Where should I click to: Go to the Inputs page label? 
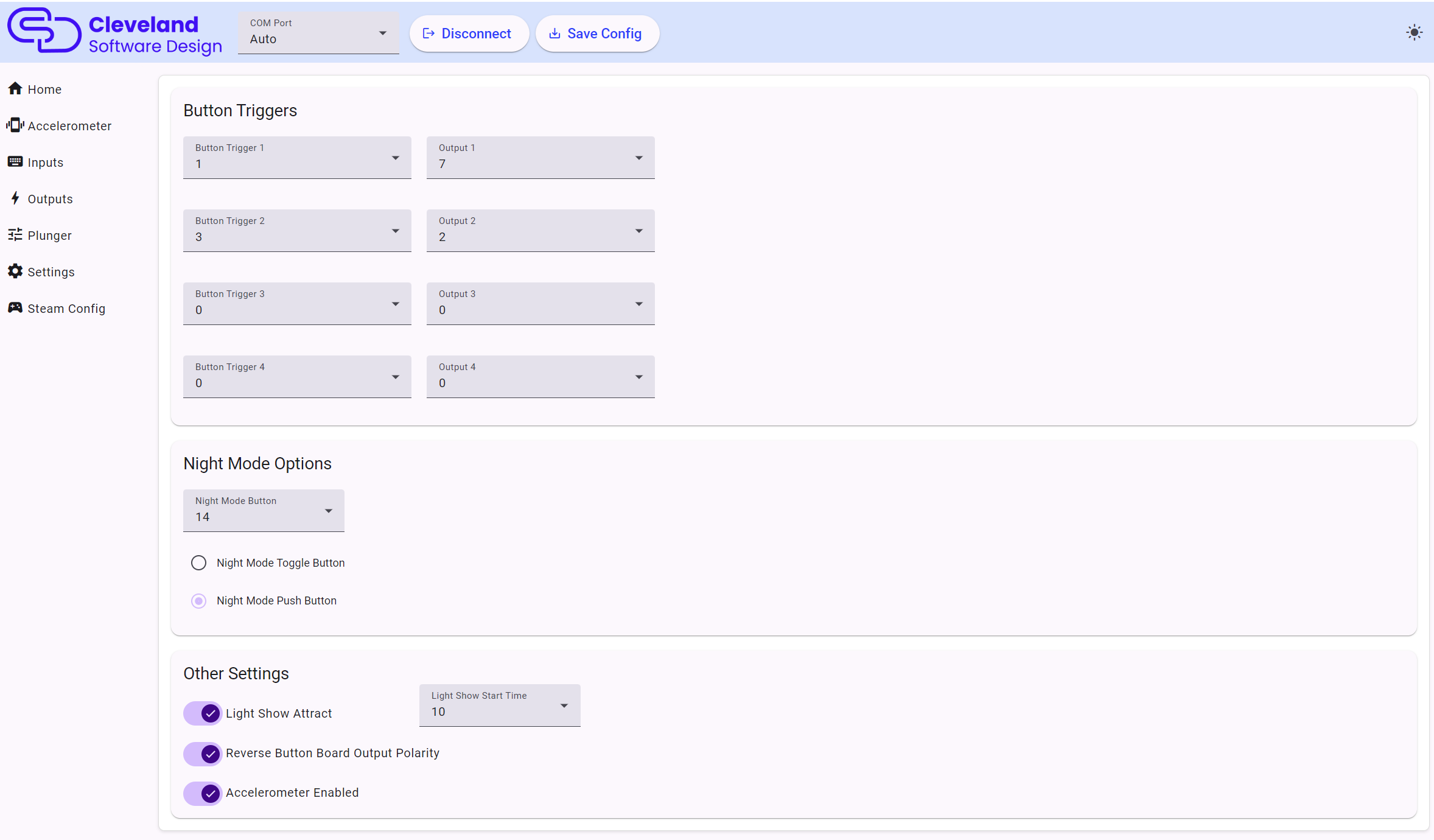coord(46,163)
